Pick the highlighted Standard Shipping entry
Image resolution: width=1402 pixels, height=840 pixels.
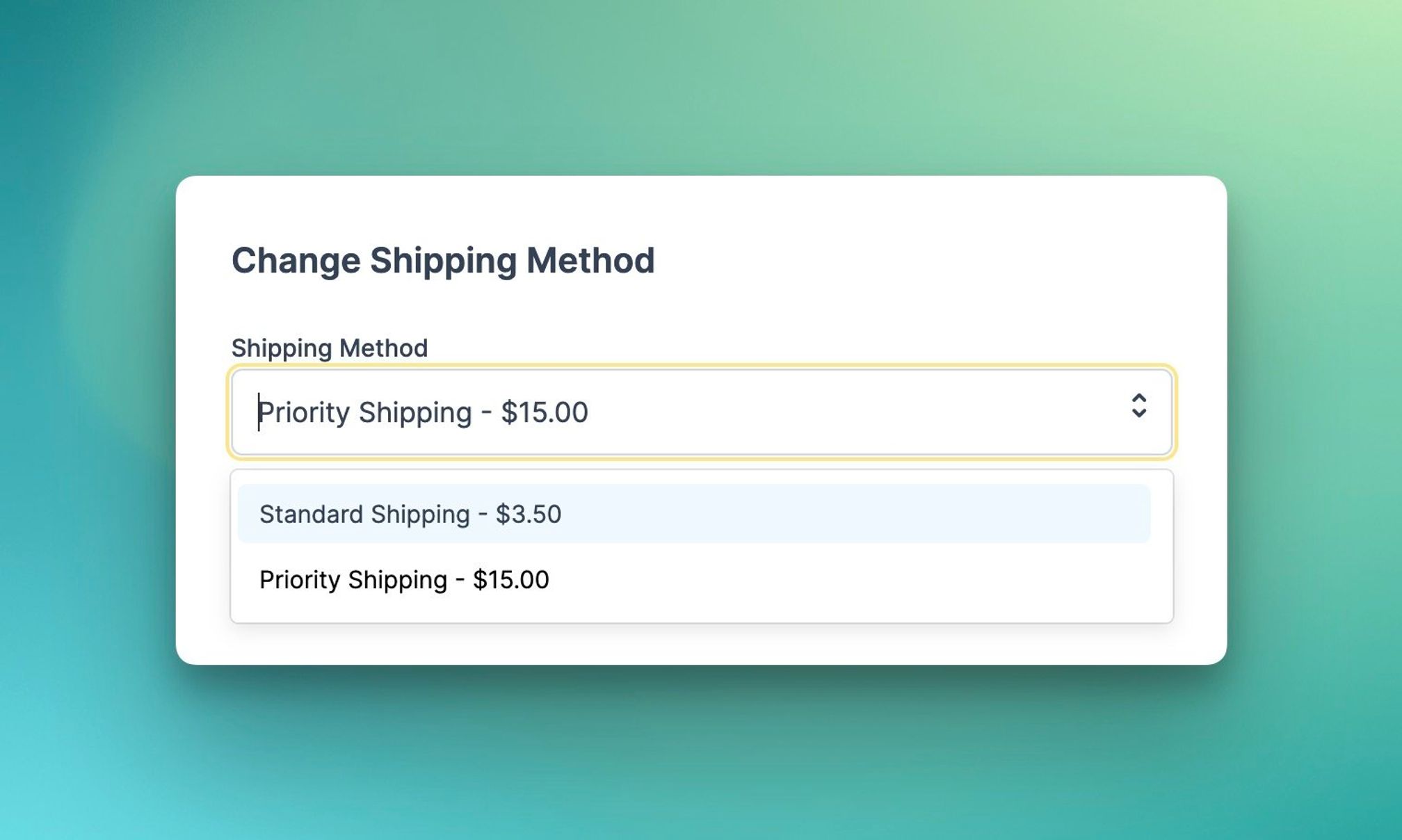pyautogui.click(x=410, y=514)
